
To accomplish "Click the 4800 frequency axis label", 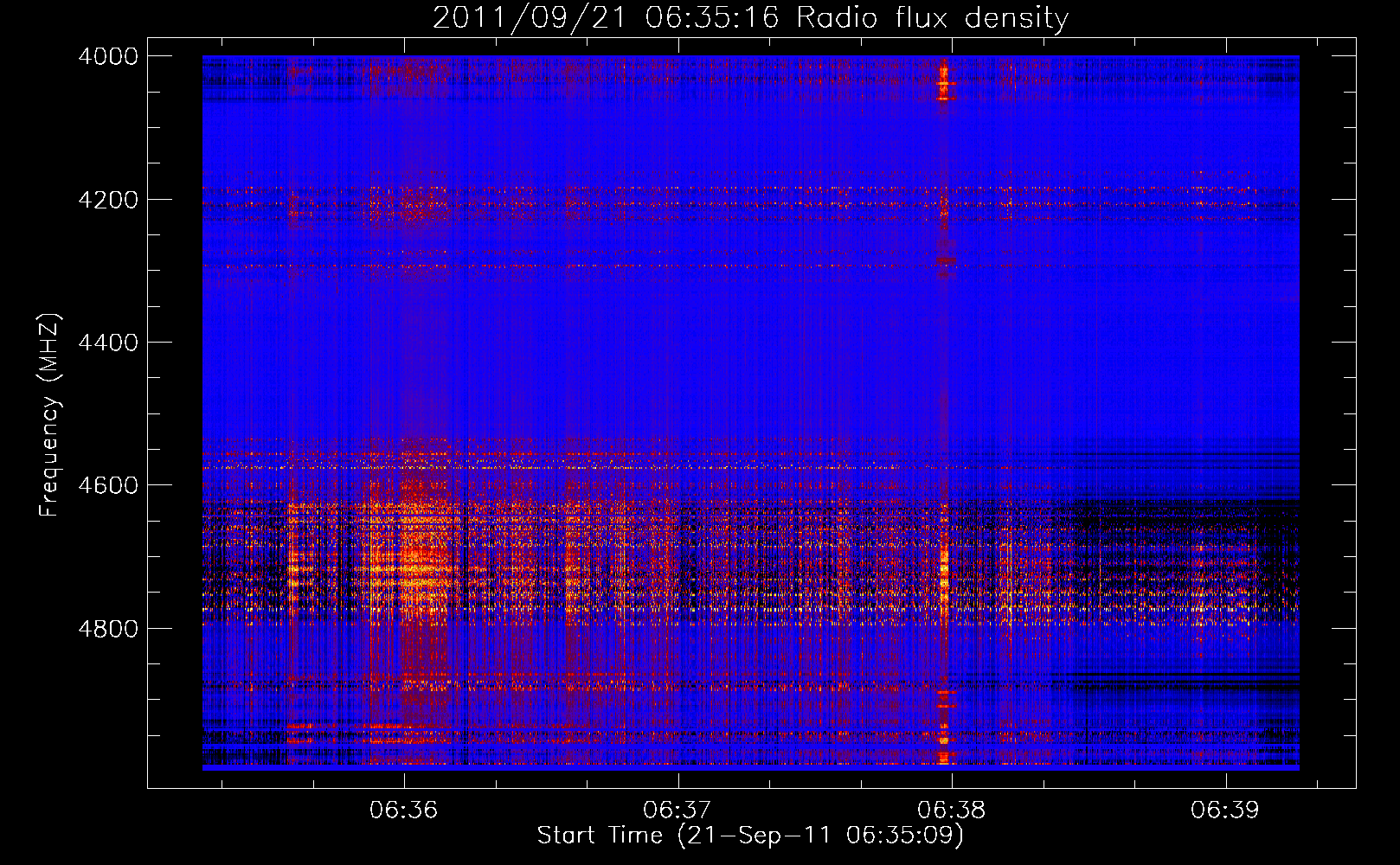I will pos(108,629).
